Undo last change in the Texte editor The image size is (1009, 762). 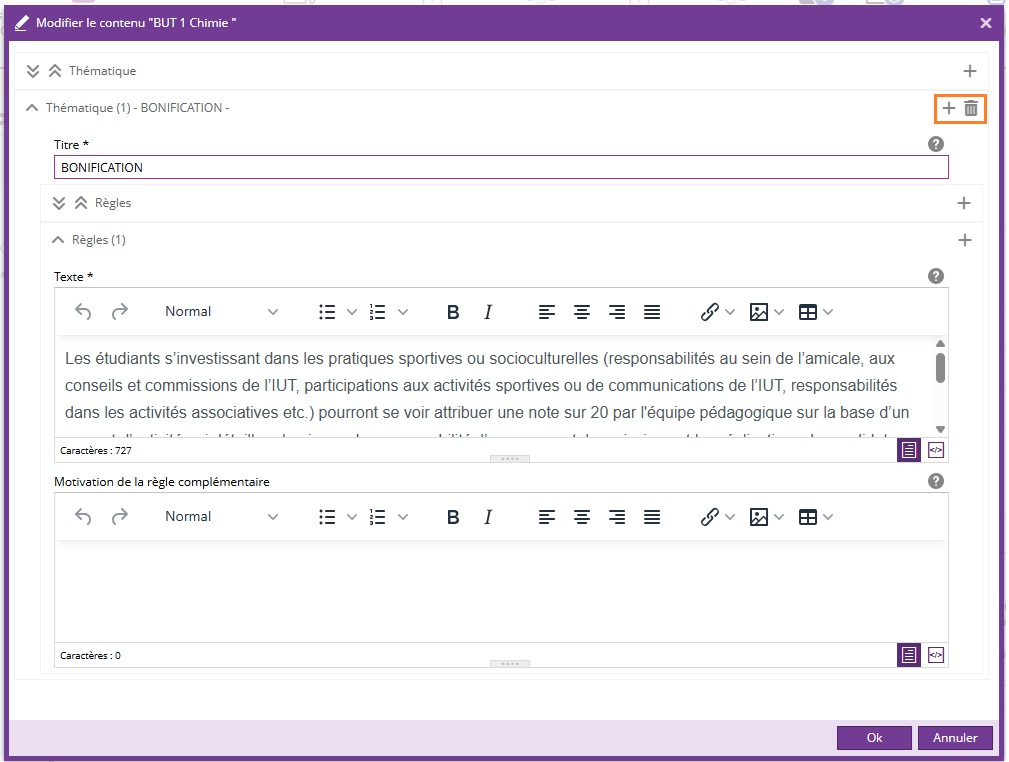pyautogui.click(x=83, y=312)
